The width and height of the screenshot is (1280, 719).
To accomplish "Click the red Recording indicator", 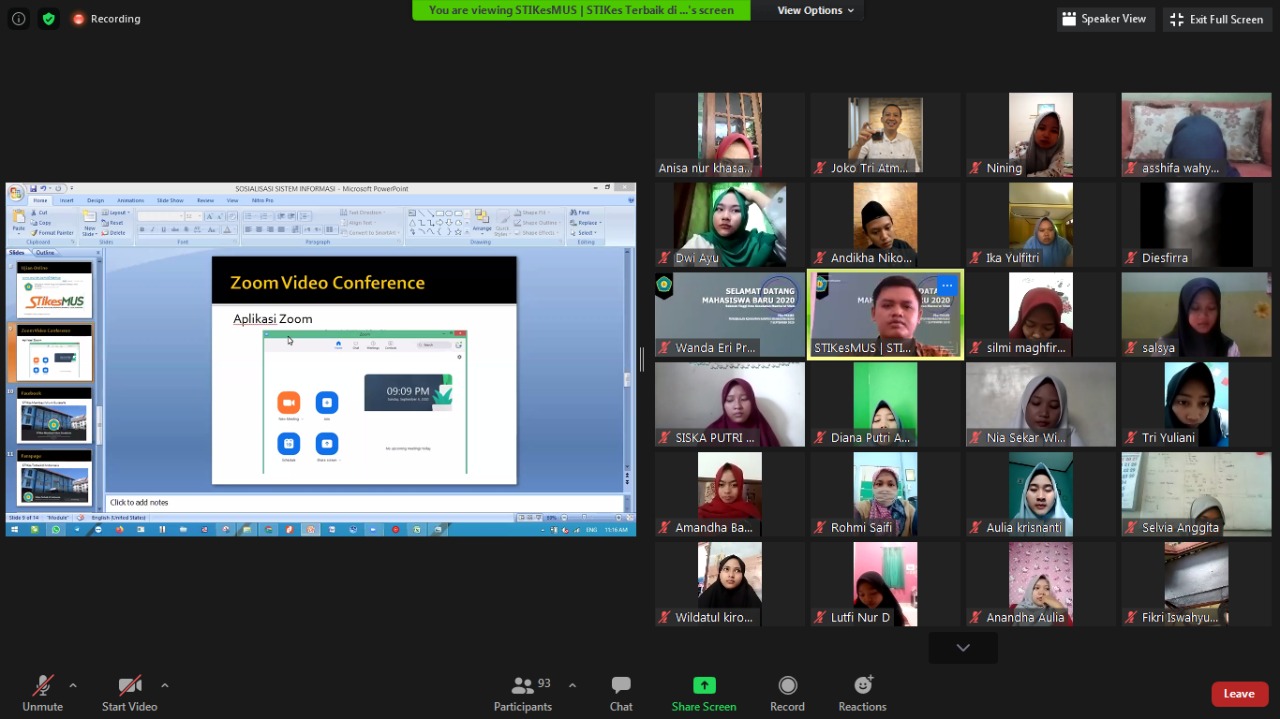I will tap(106, 19).
